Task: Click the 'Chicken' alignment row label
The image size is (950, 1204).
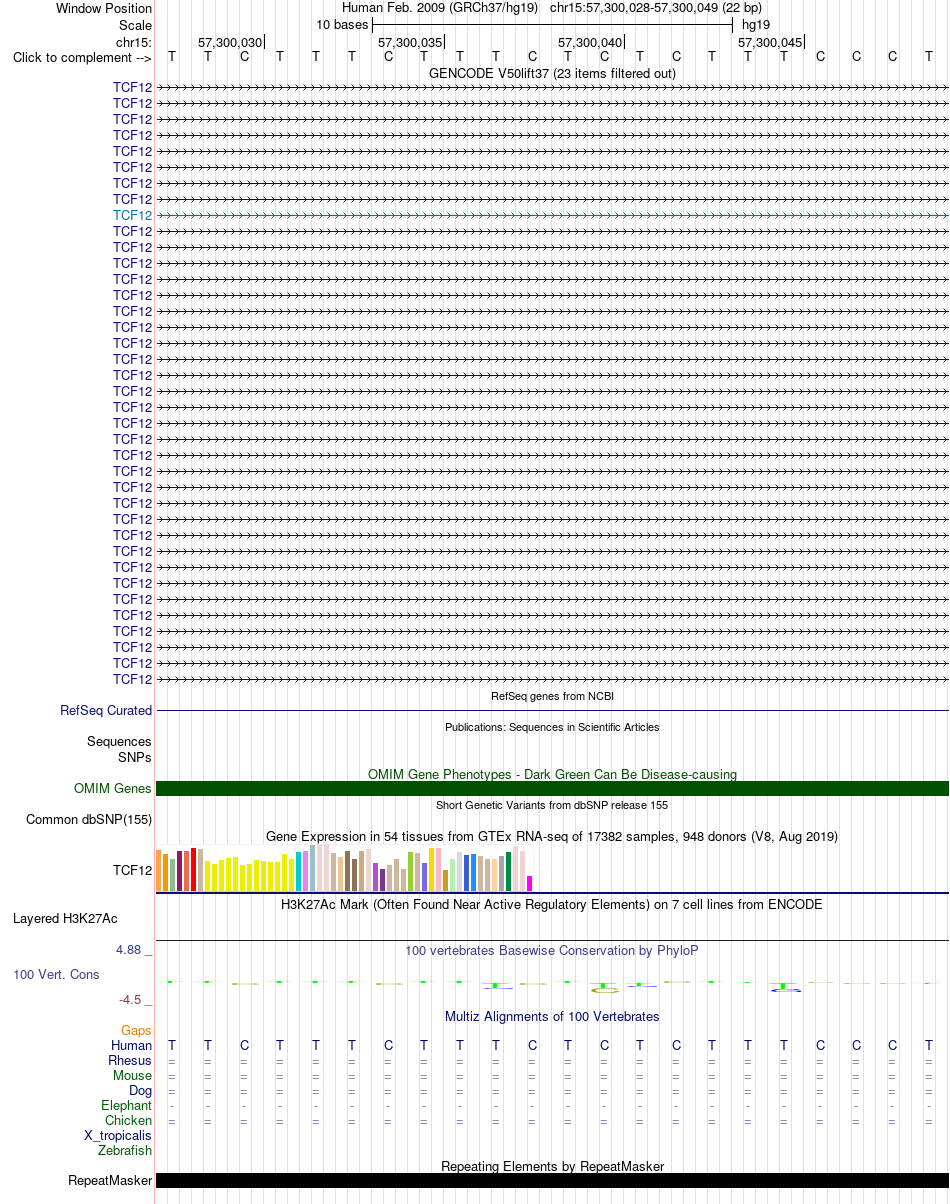Action: 129,1120
